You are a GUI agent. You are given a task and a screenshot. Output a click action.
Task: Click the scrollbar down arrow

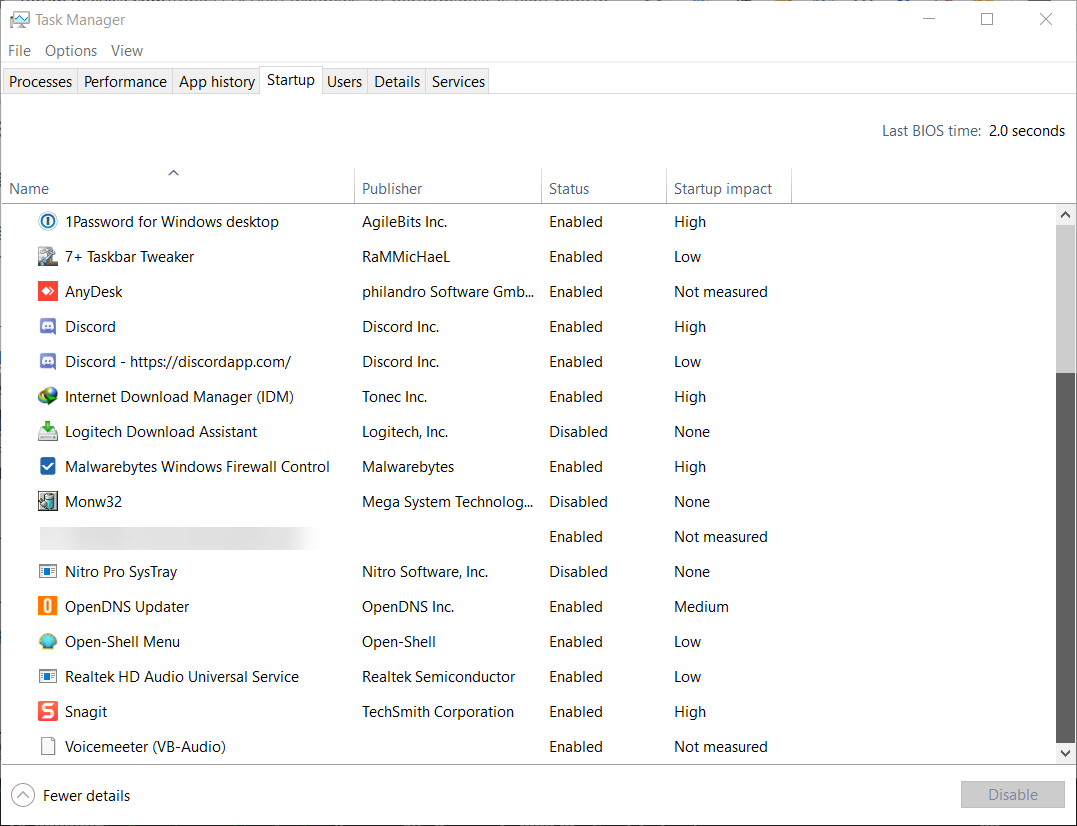(1065, 753)
